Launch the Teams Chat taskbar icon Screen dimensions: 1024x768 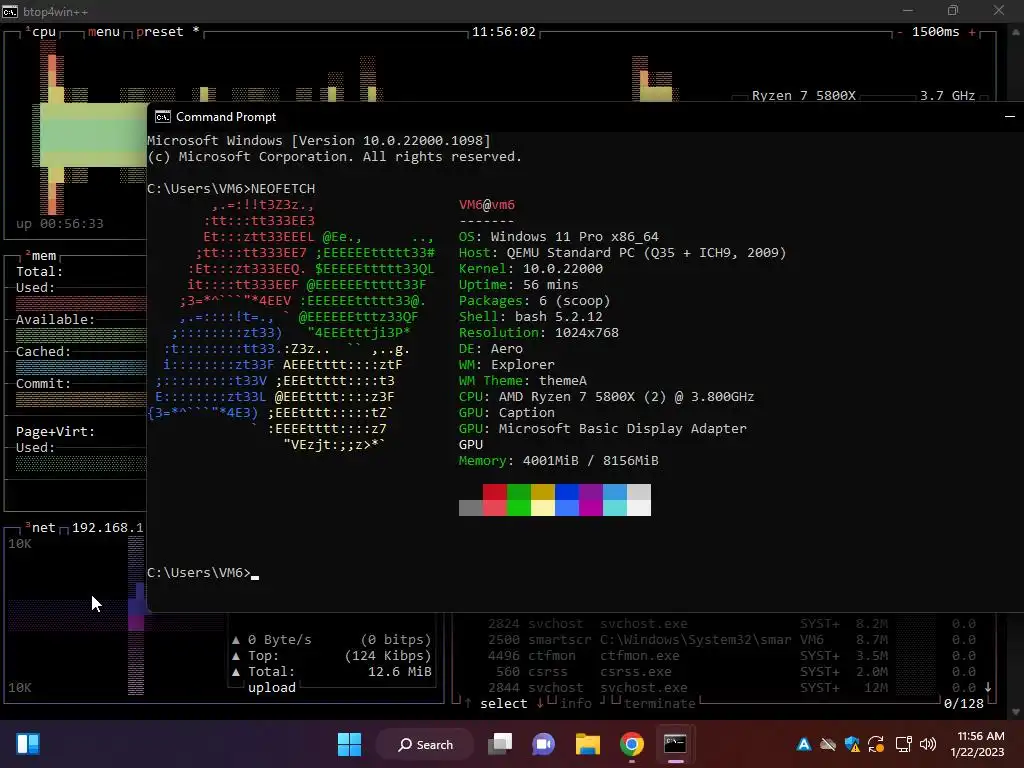(543, 744)
